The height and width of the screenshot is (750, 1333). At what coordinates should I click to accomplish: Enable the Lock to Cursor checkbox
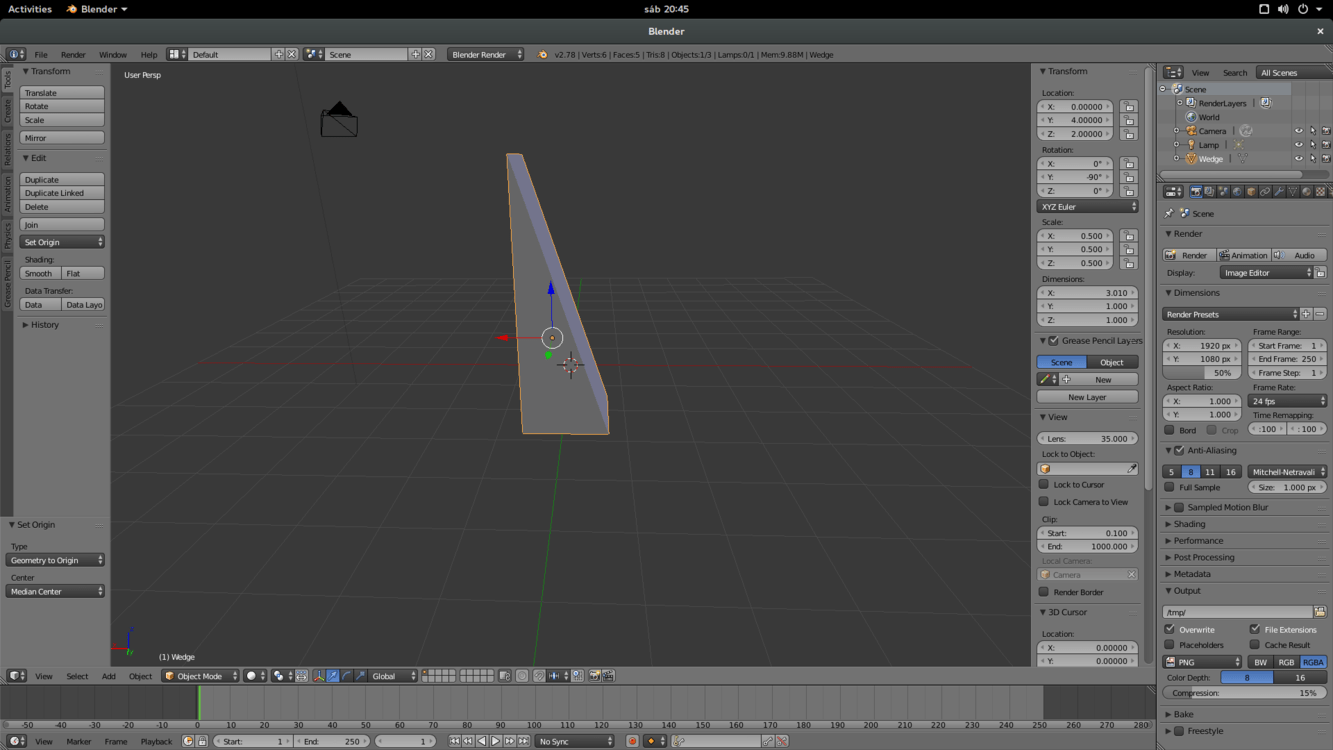1044,485
